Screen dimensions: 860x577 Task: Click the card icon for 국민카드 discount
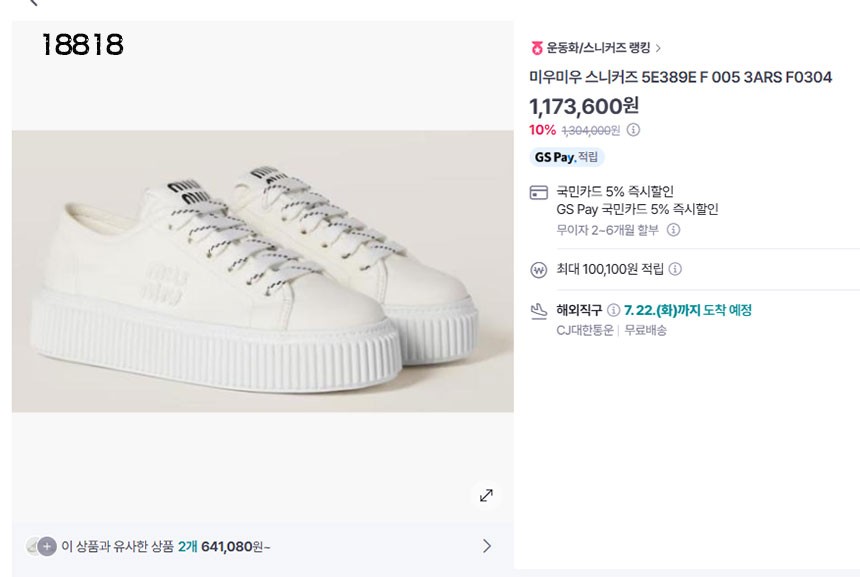click(538, 192)
